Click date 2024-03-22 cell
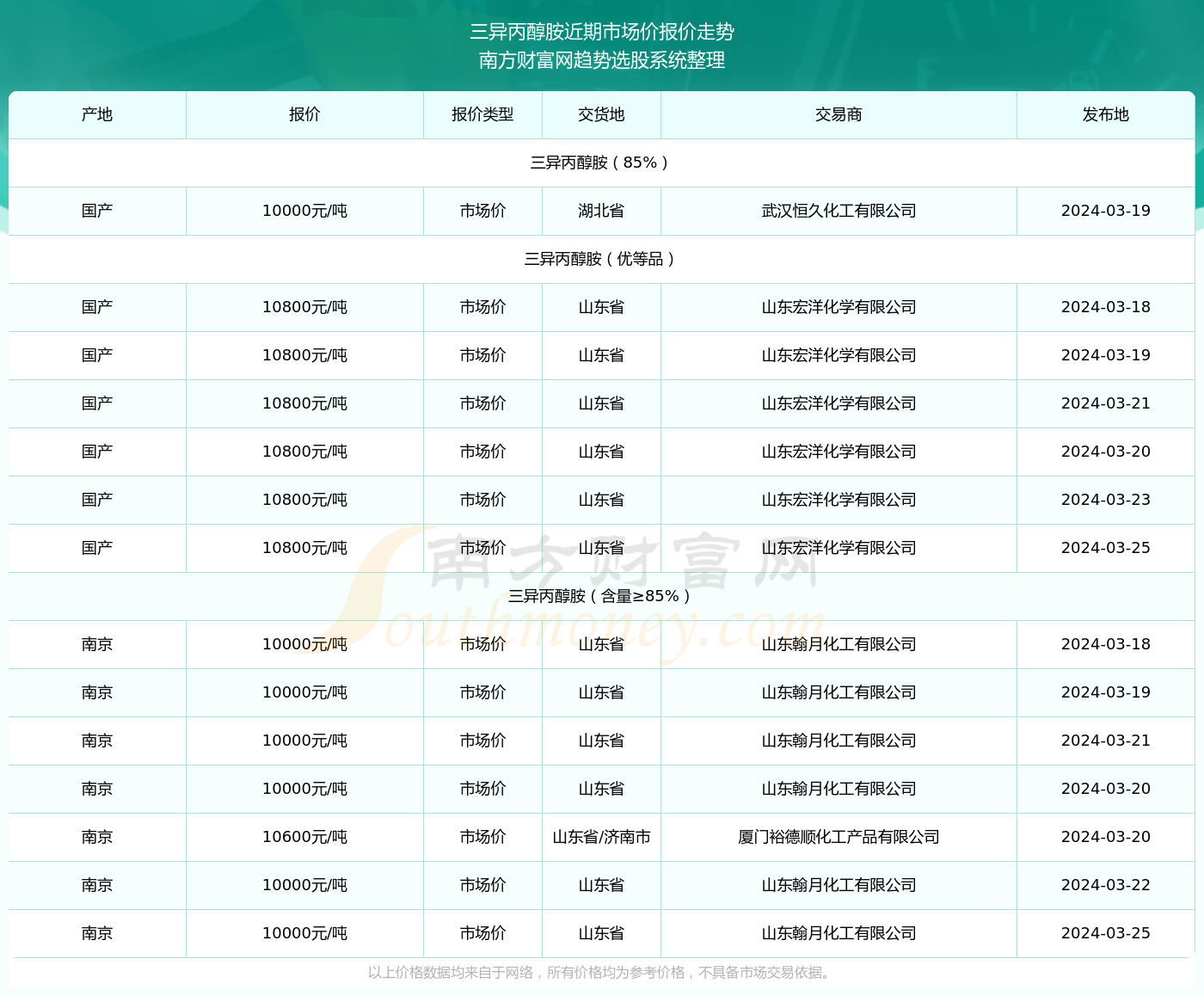 (1105, 885)
